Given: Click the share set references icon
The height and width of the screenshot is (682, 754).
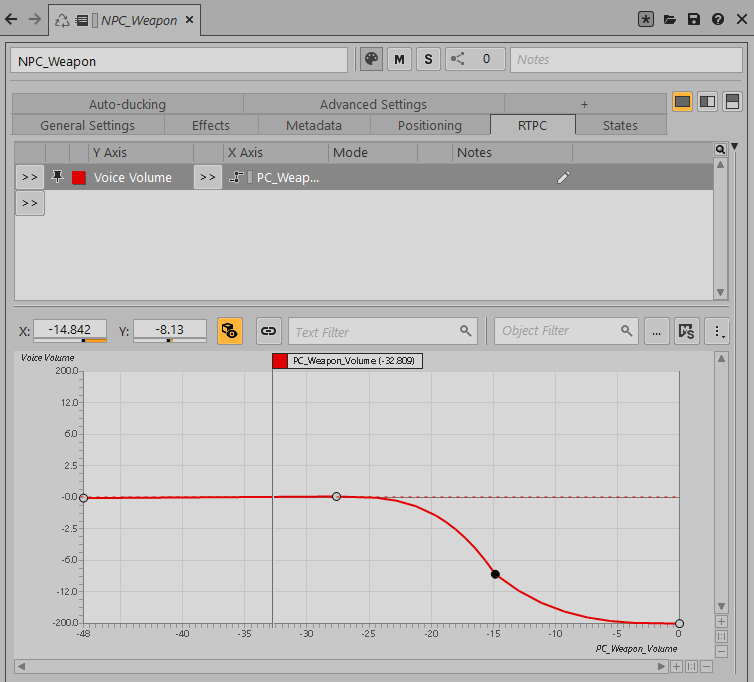Looking at the screenshot, I should pyautogui.click(x=458, y=60).
